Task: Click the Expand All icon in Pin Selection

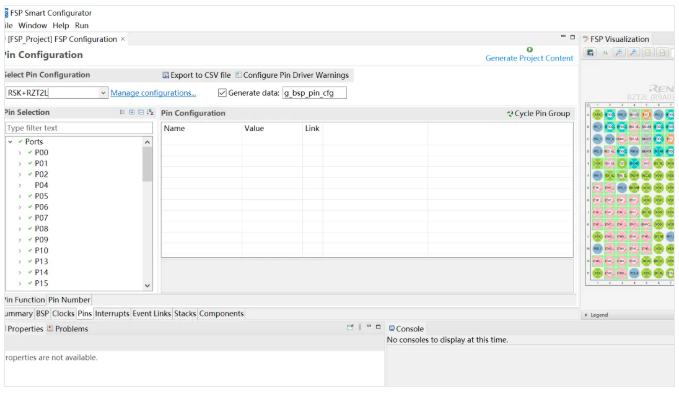Action: (132, 112)
